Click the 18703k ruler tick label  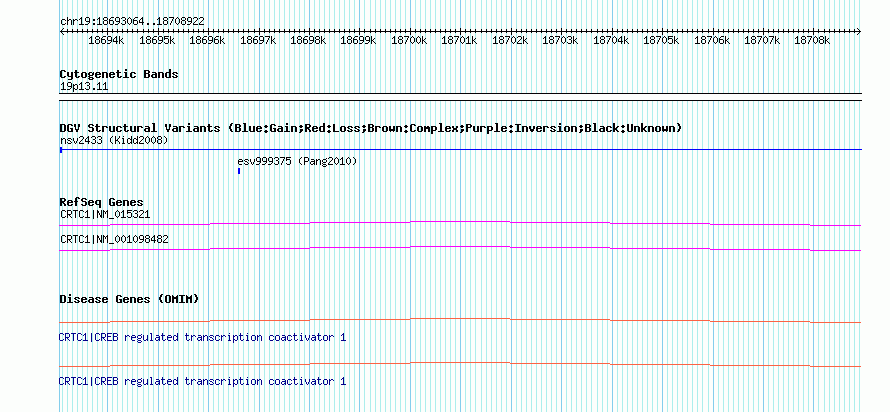tap(560, 41)
